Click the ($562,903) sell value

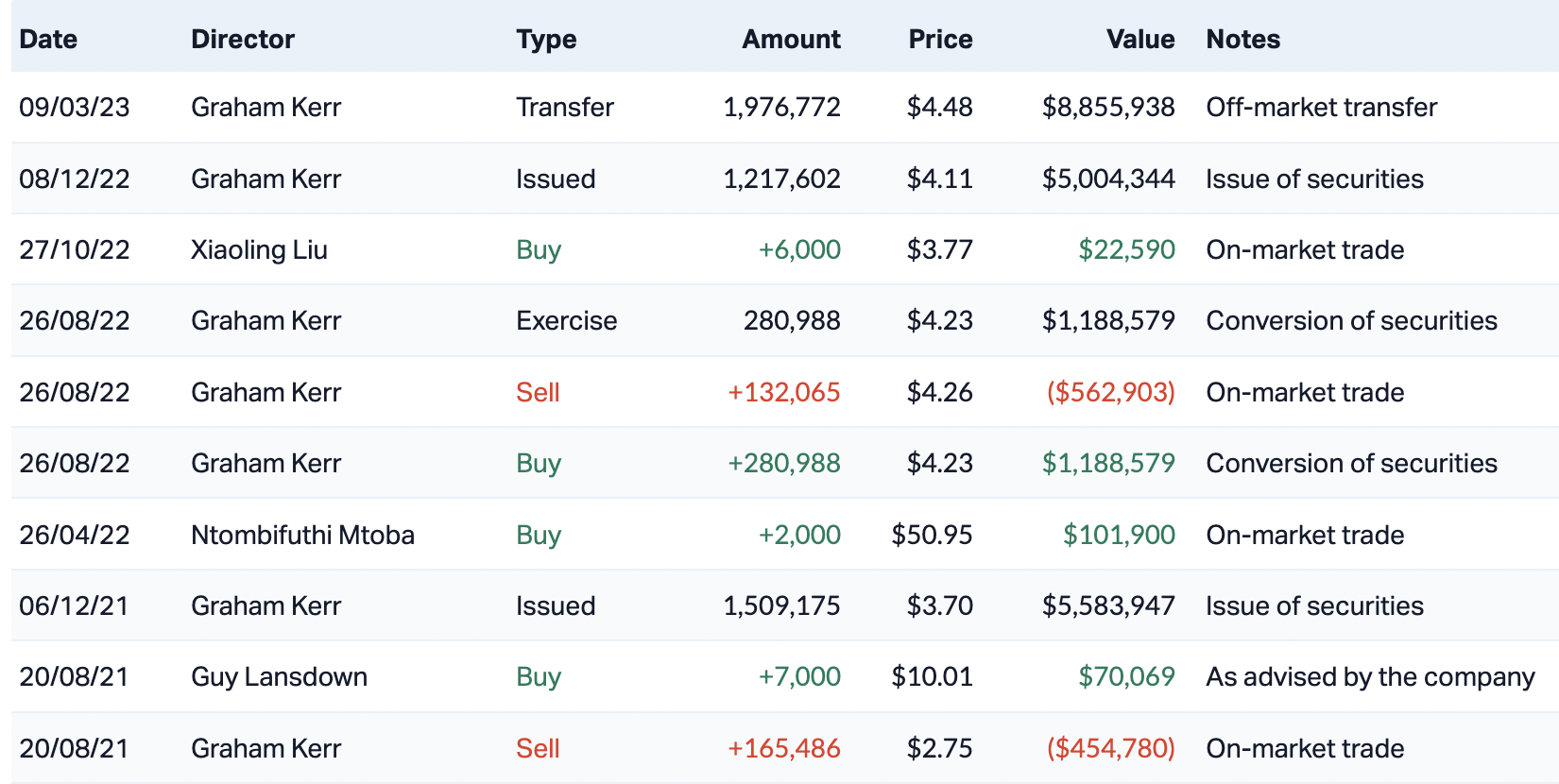click(x=1110, y=392)
